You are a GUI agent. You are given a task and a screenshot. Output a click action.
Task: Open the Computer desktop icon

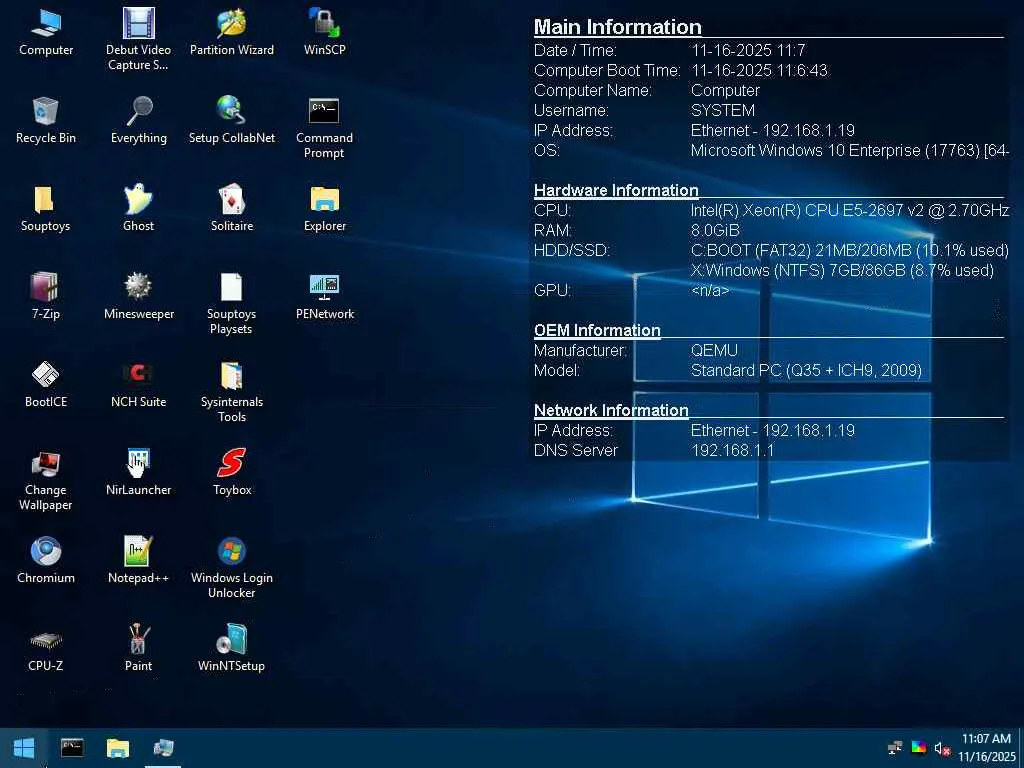pos(46,33)
